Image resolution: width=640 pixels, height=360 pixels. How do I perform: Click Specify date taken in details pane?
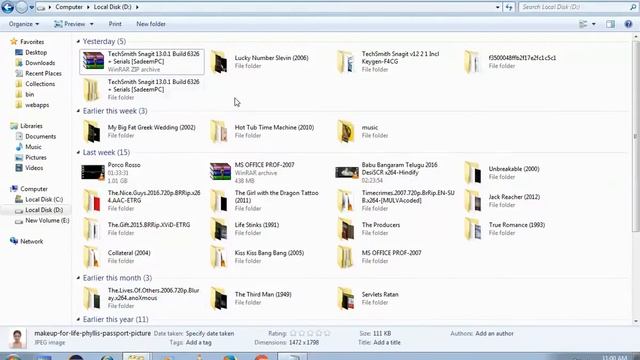coord(210,333)
